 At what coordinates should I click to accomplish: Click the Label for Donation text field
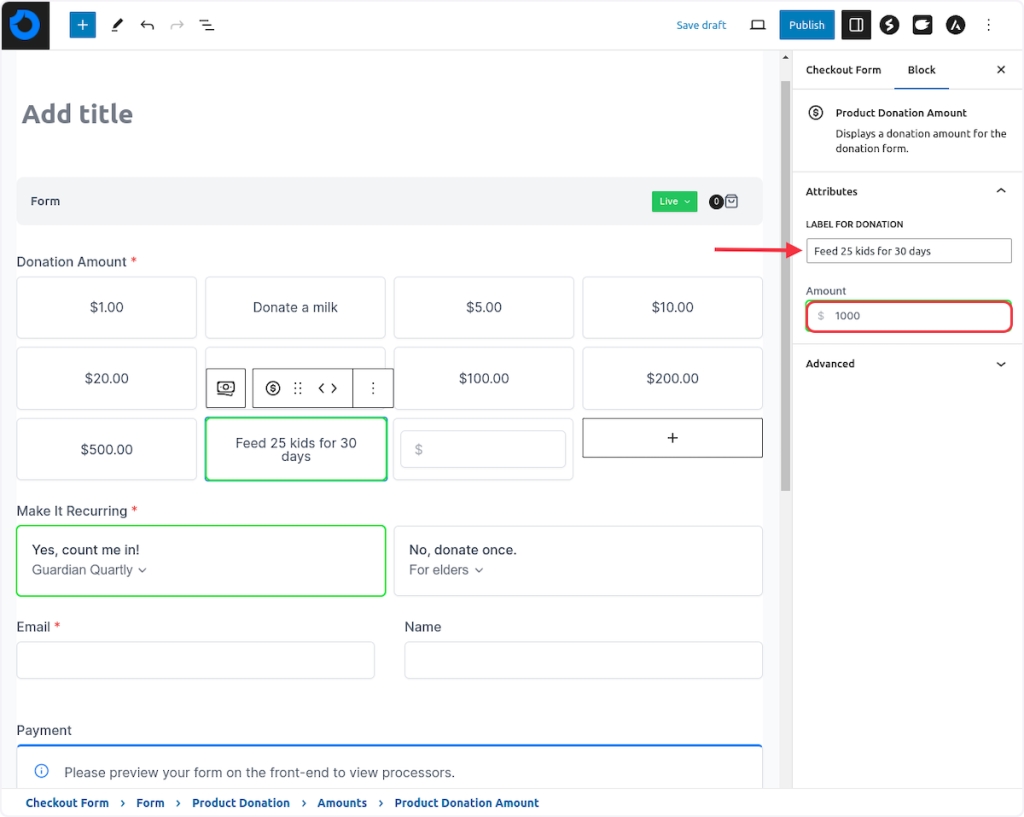908,251
